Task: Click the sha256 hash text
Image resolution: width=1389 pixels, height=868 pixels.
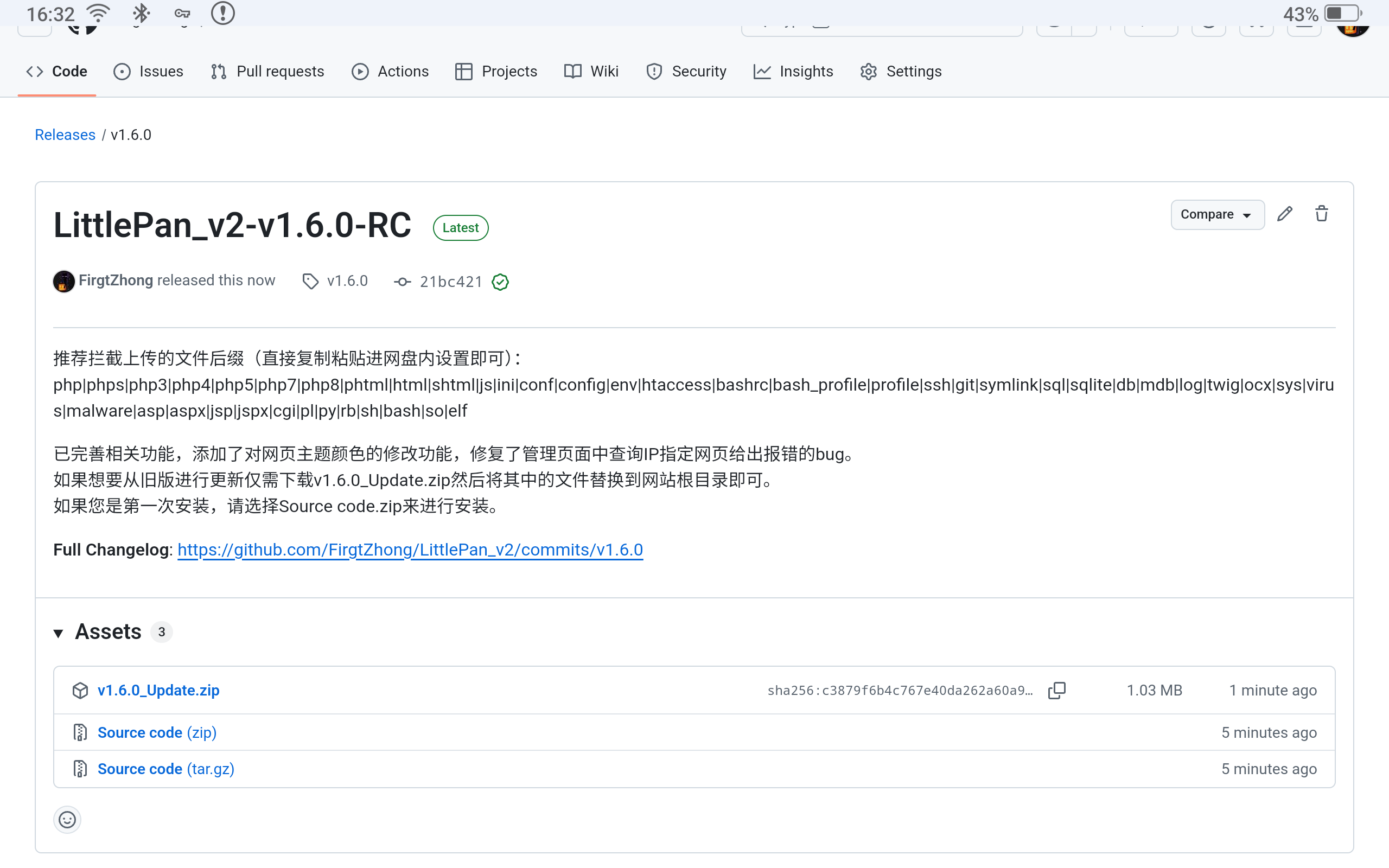Action: point(900,691)
